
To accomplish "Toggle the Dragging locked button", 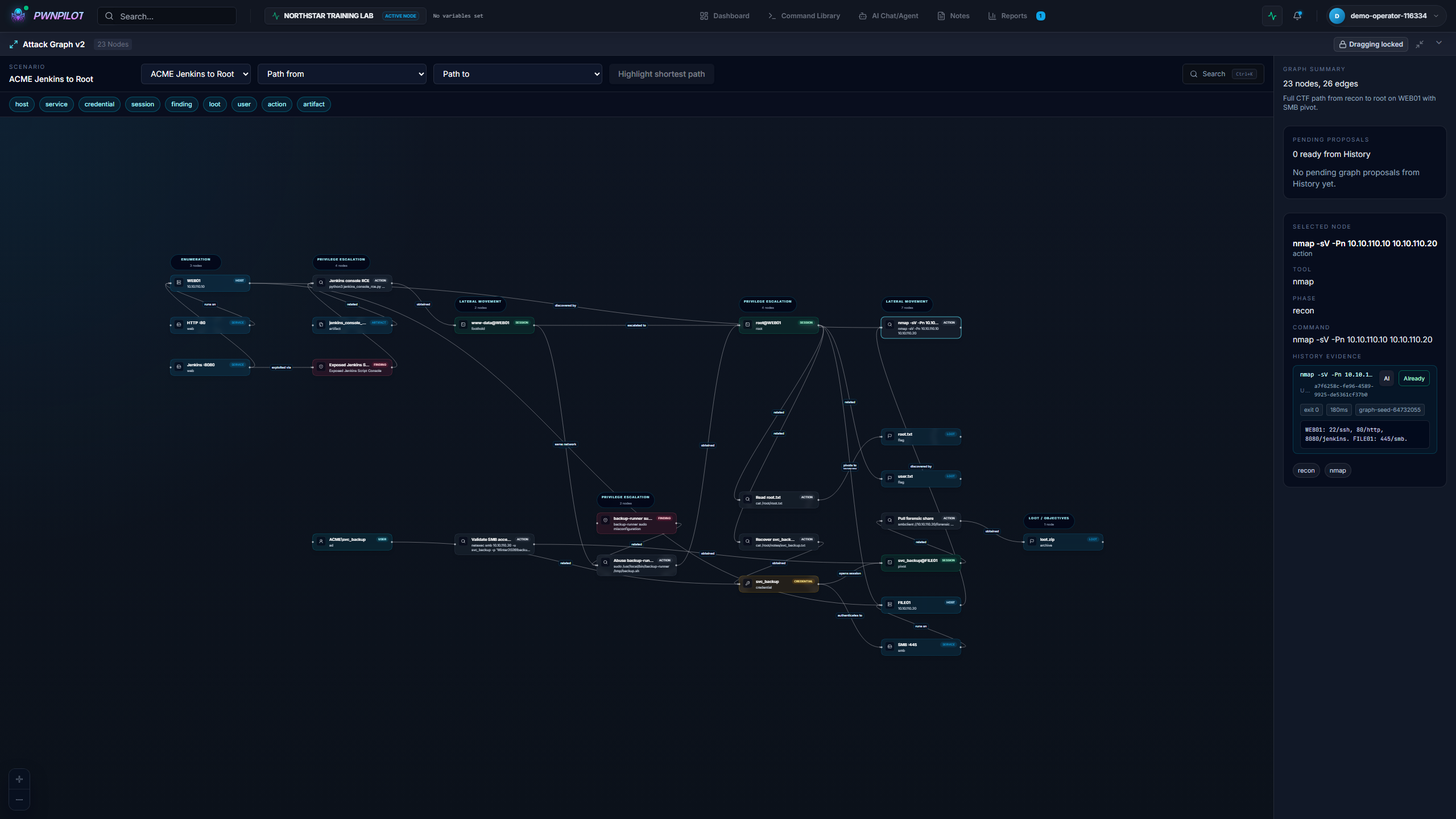I will [x=1371, y=44].
